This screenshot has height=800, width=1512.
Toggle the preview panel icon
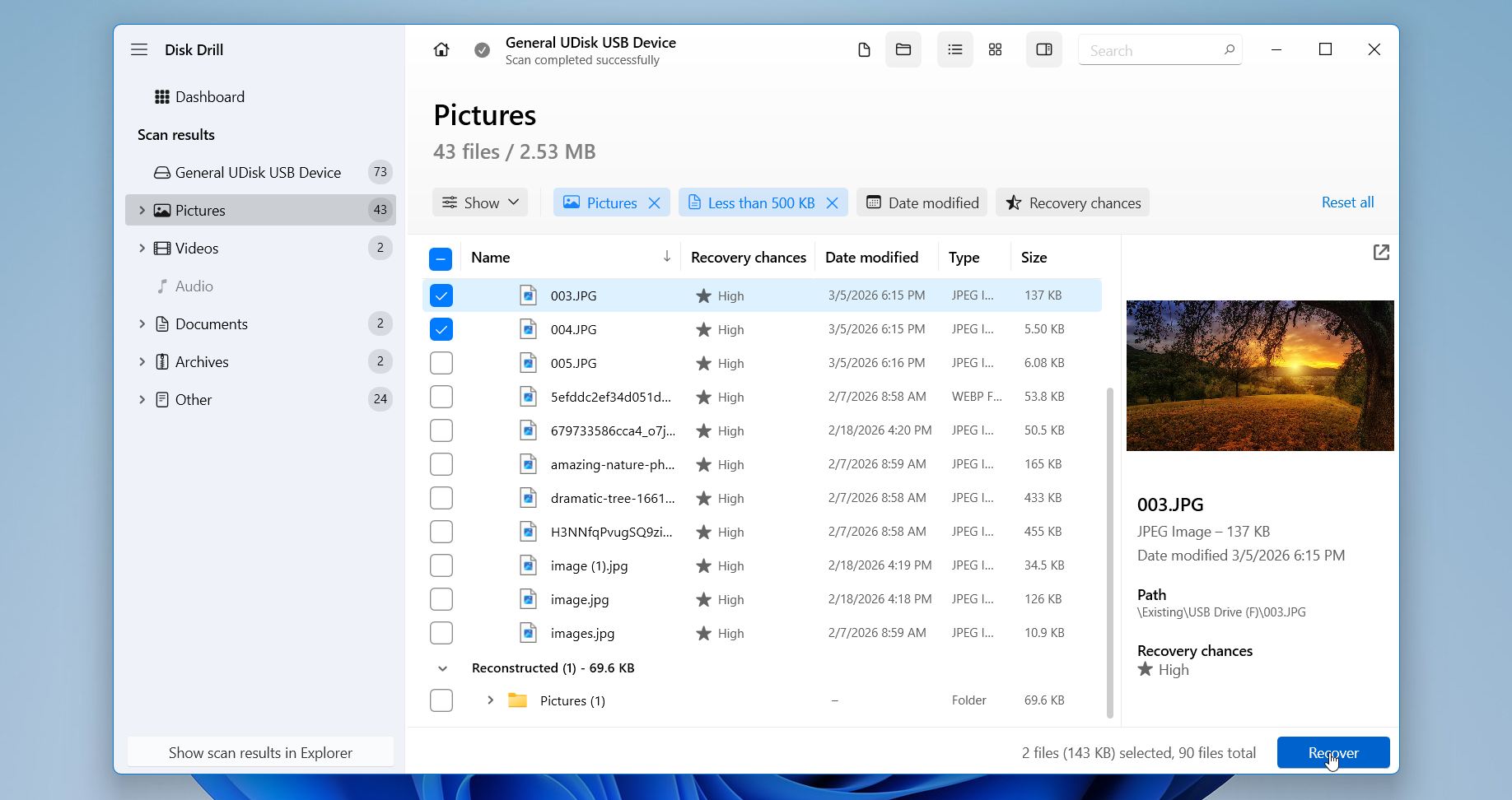(1043, 49)
